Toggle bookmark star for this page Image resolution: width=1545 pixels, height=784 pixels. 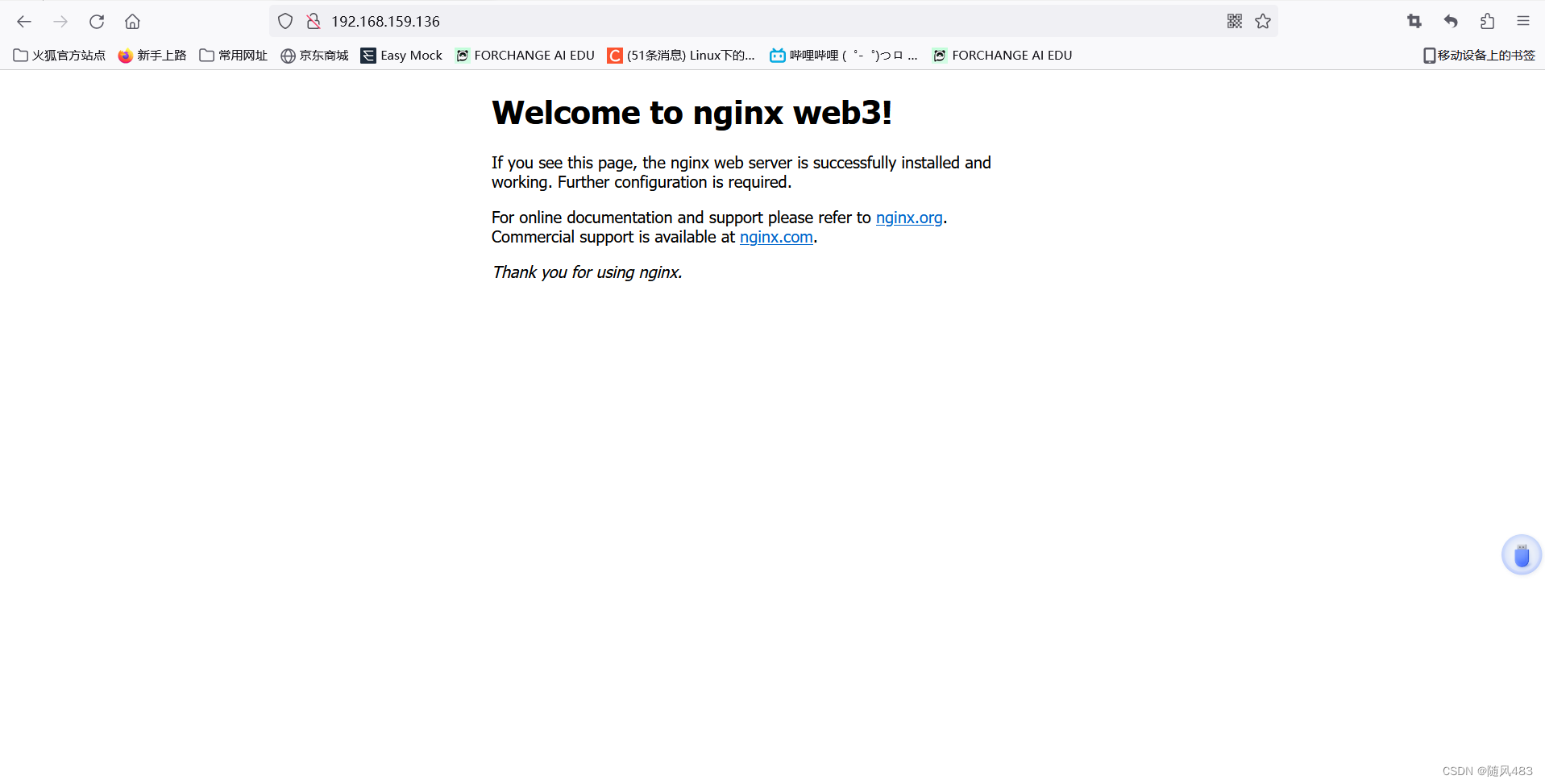1263,22
